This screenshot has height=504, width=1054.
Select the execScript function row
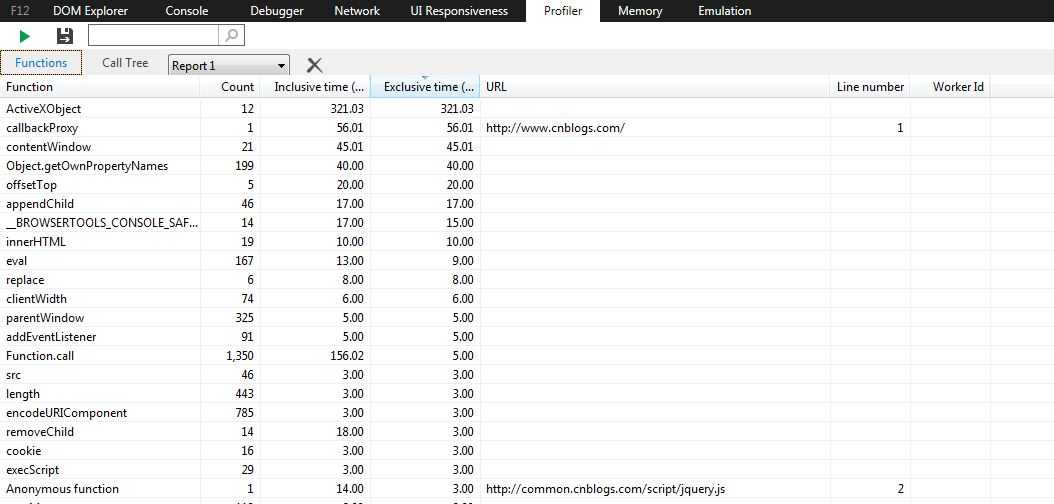[x=527, y=470]
